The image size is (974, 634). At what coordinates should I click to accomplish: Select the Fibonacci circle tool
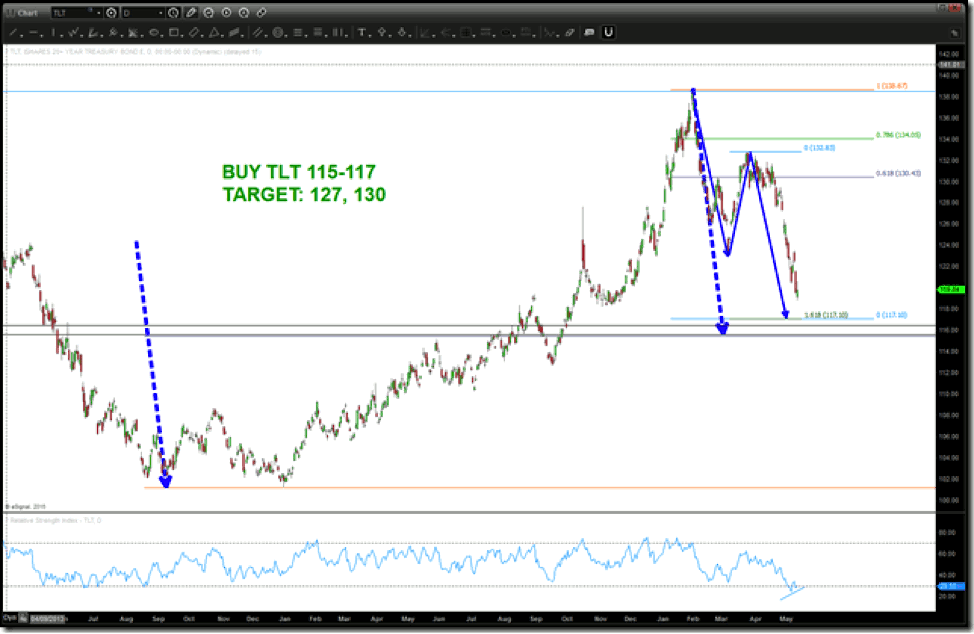tap(278, 33)
